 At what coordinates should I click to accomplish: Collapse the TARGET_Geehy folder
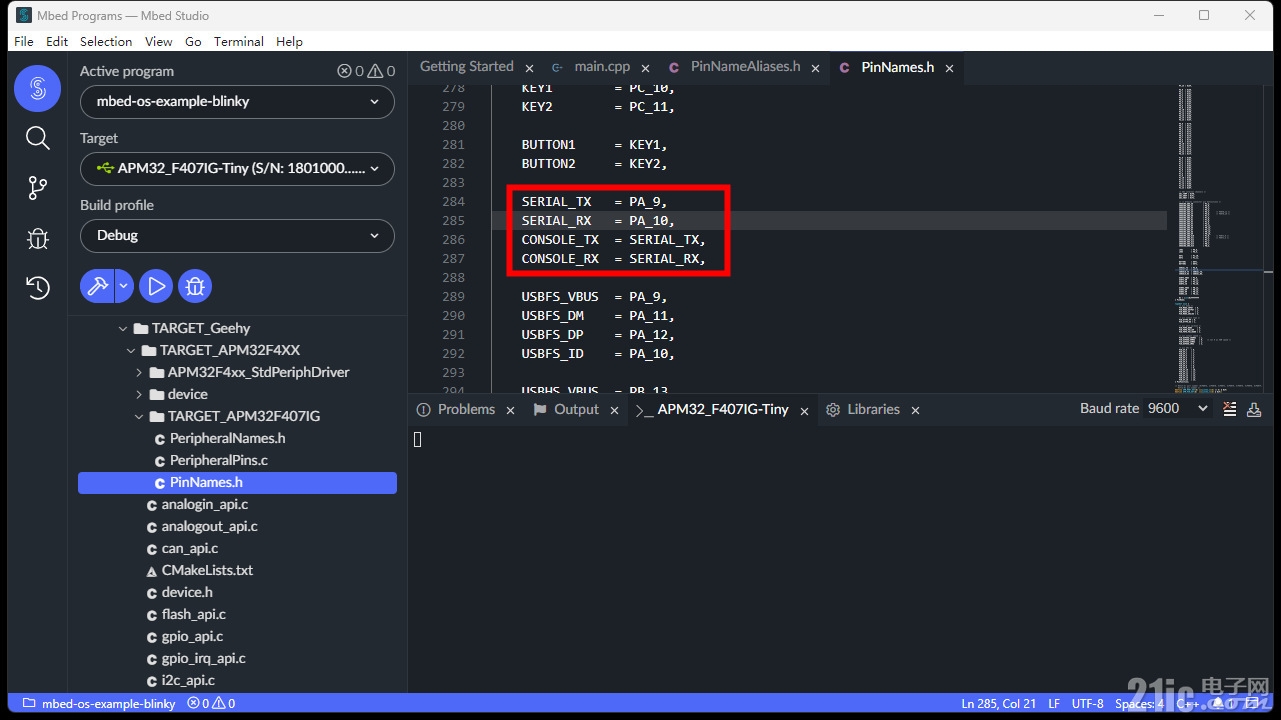click(x=123, y=328)
